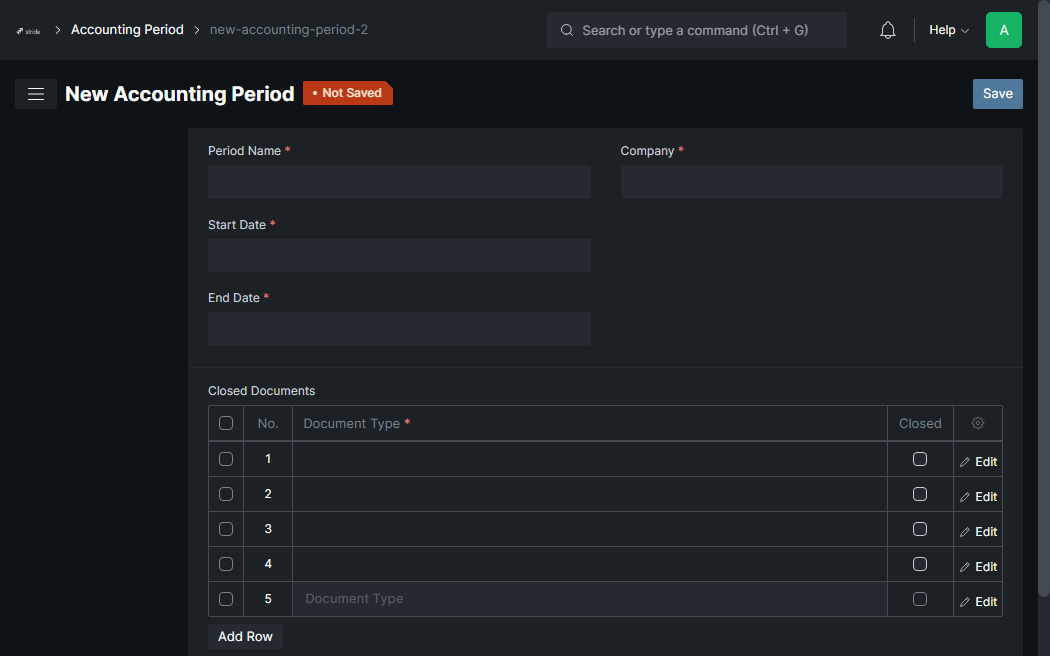
Task: Tick the row 4 selection checkbox
Action: pyautogui.click(x=226, y=564)
